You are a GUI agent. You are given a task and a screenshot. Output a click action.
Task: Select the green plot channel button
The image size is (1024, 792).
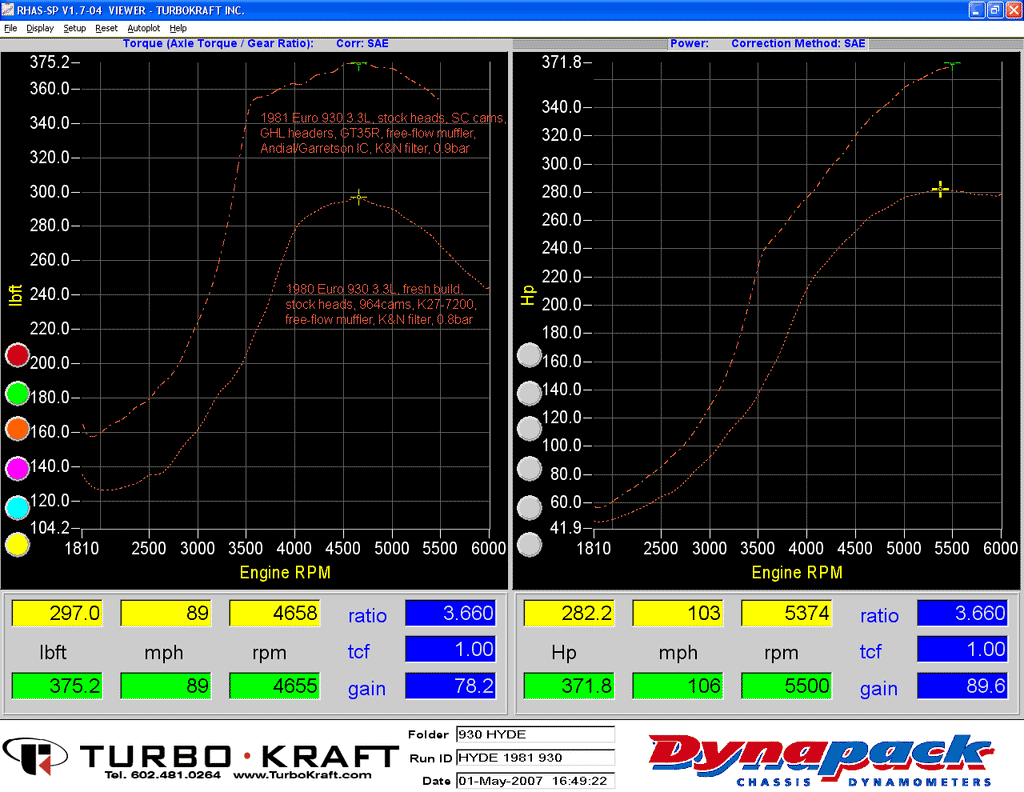pyautogui.click(x=16, y=394)
